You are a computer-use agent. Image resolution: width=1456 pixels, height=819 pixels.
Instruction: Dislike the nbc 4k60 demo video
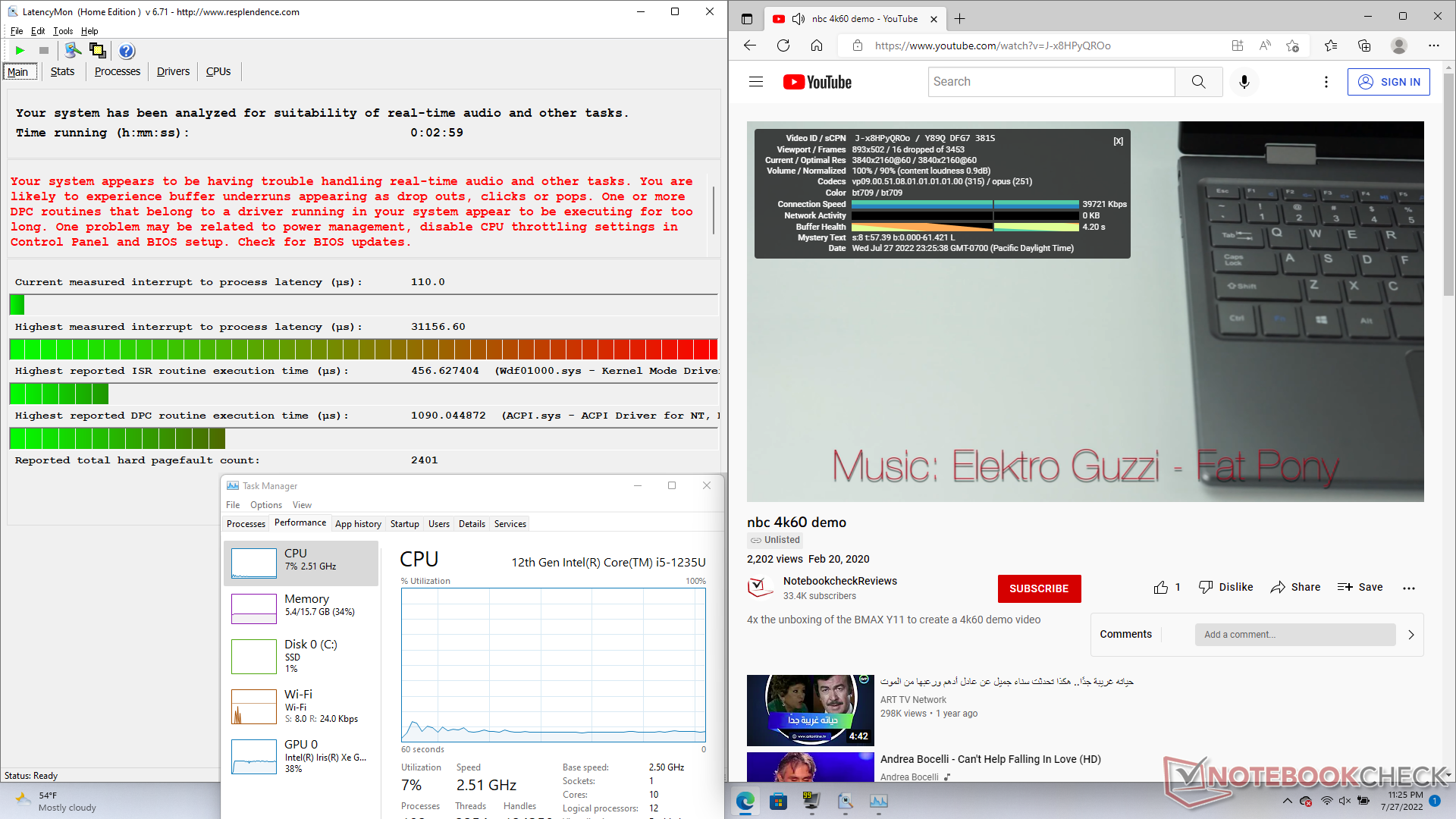pyautogui.click(x=1225, y=588)
